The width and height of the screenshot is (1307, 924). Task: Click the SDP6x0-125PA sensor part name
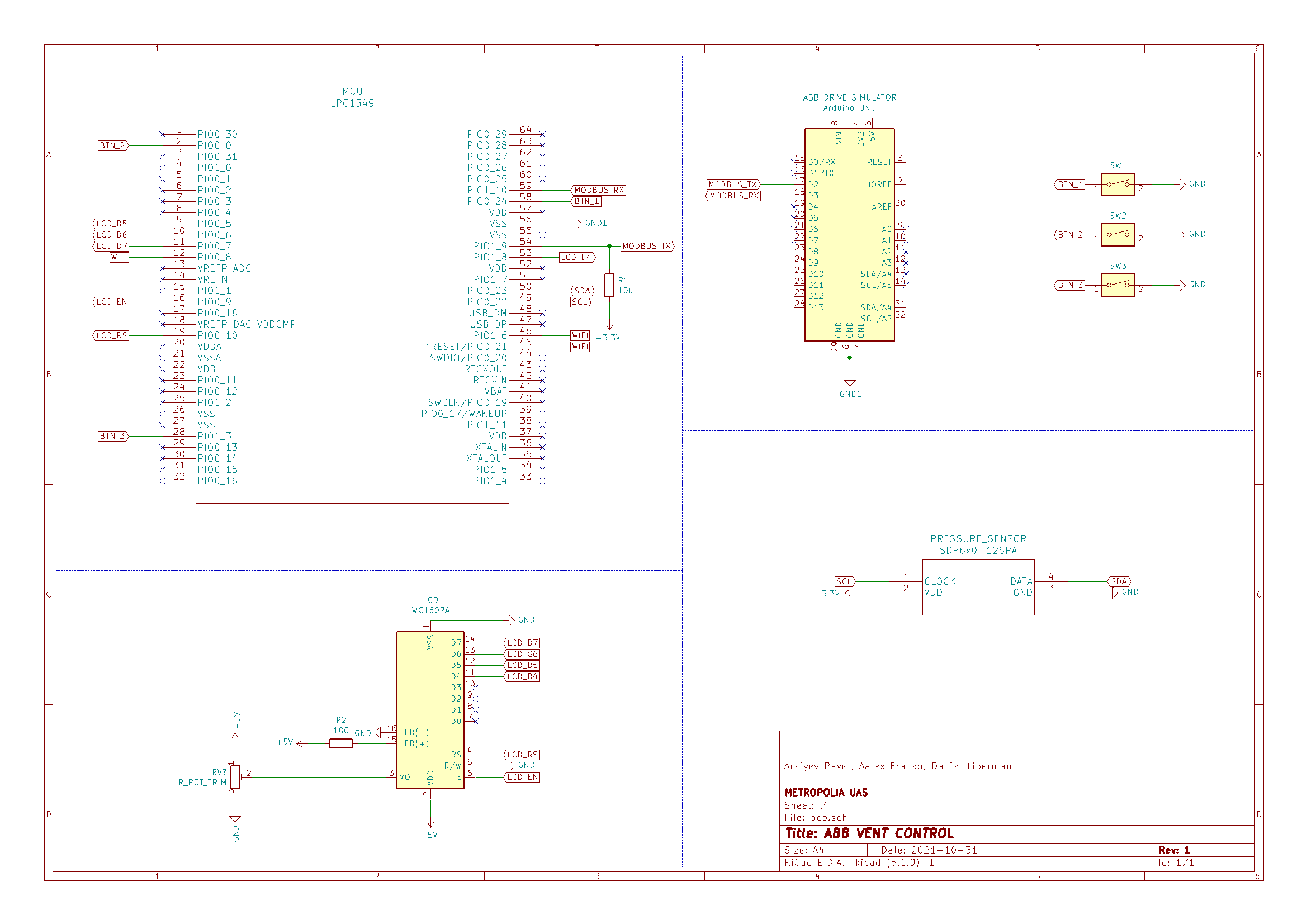pyautogui.click(x=978, y=551)
